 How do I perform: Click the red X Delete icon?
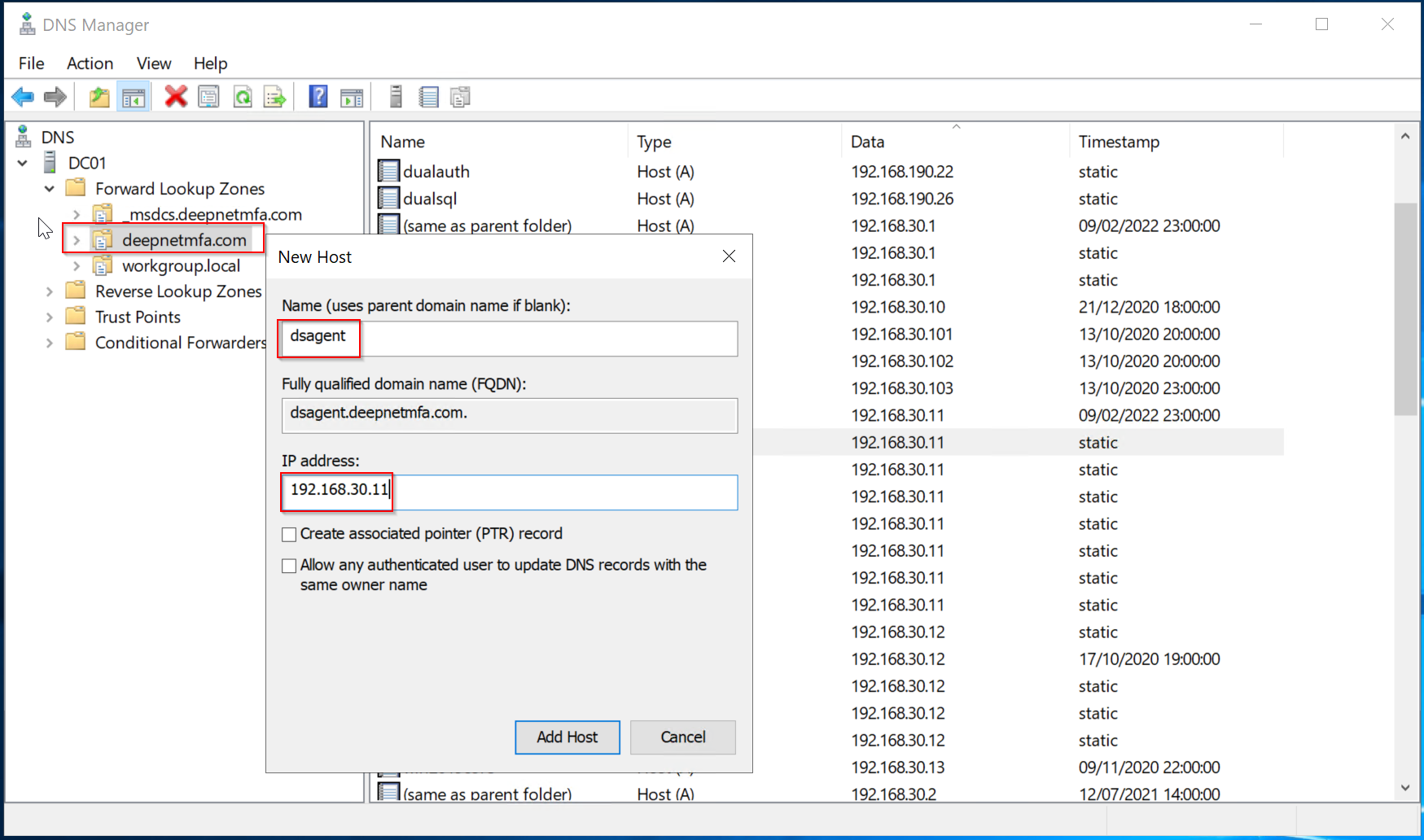coord(175,97)
